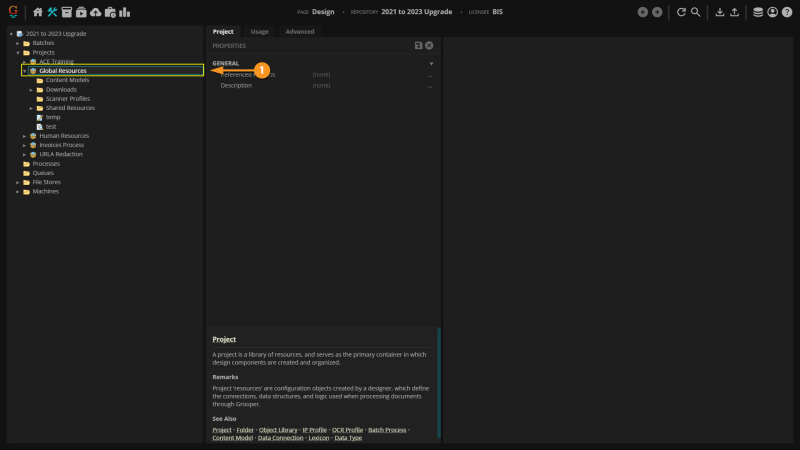The height and width of the screenshot is (450, 800).
Task: Click the help panel vertical scrollbar
Action: [439, 383]
